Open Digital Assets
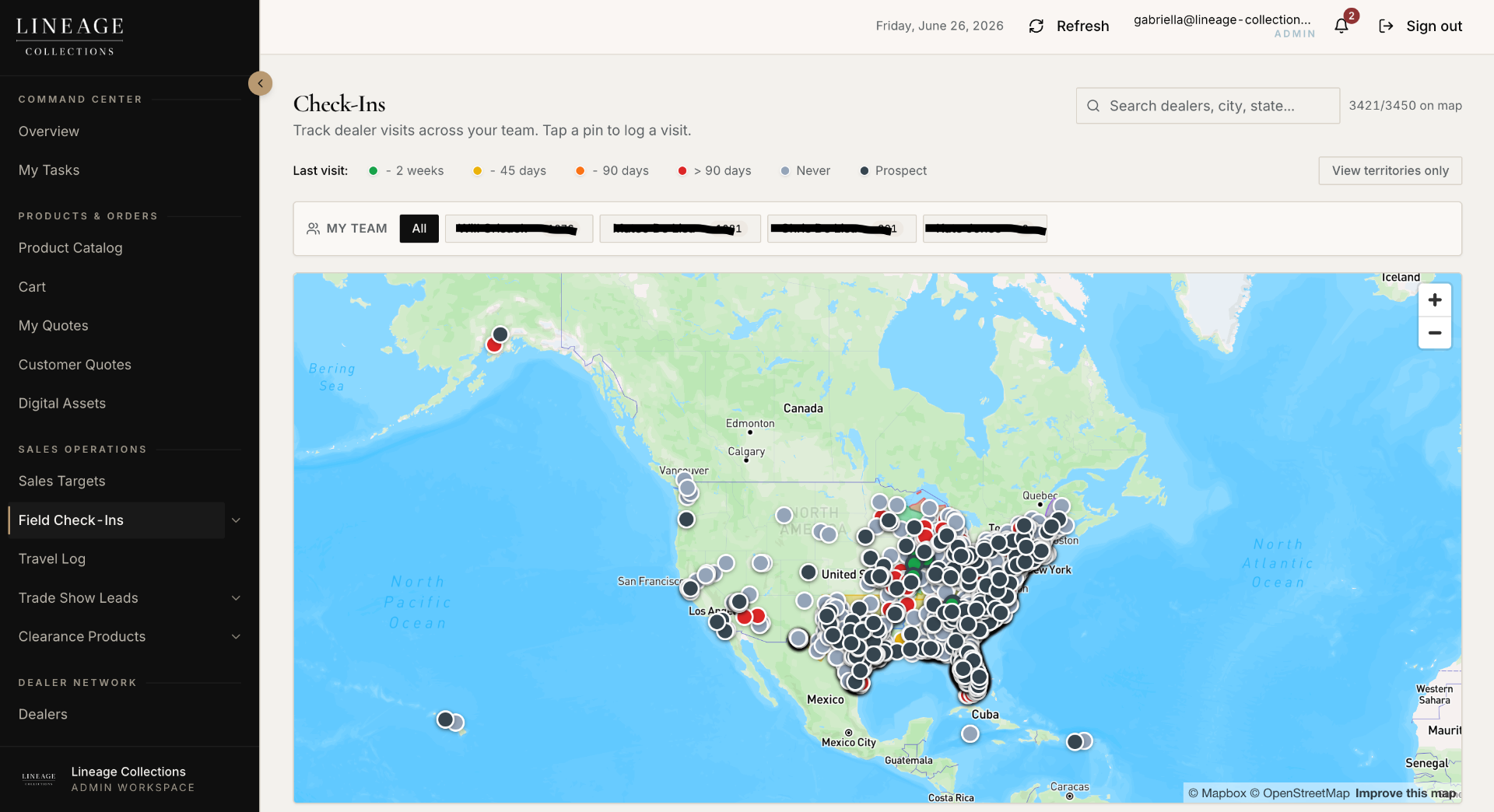The width and height of the screenshot is (1494, 812). [62, 404]
